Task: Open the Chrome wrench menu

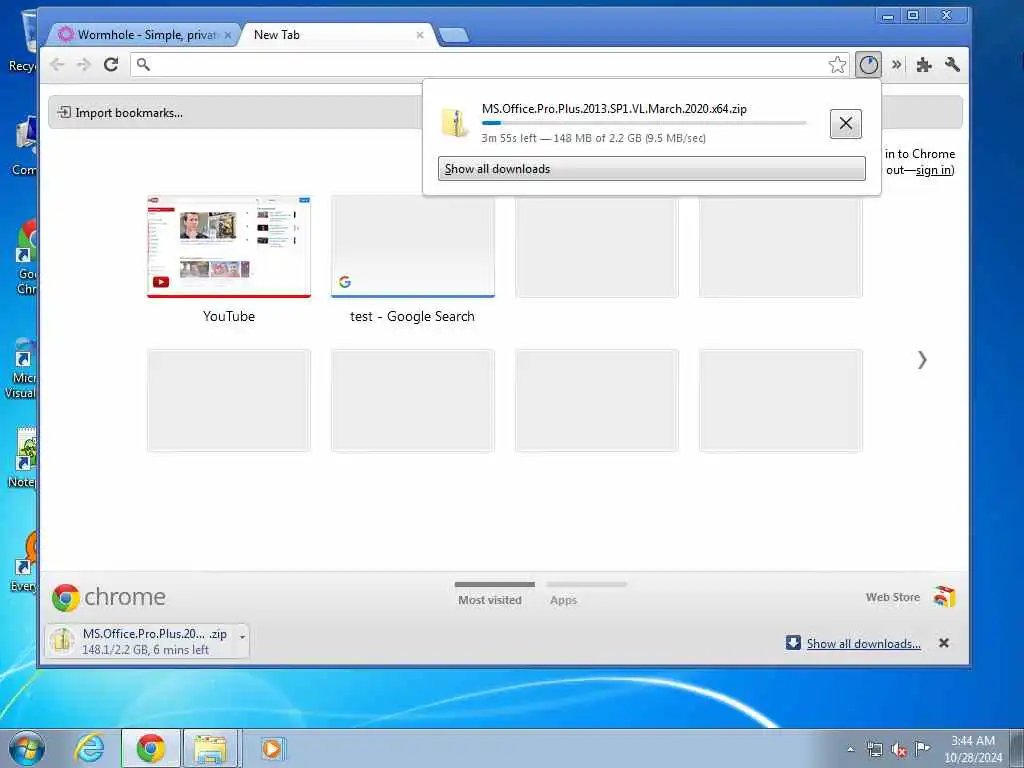Action: click(952, 65)
